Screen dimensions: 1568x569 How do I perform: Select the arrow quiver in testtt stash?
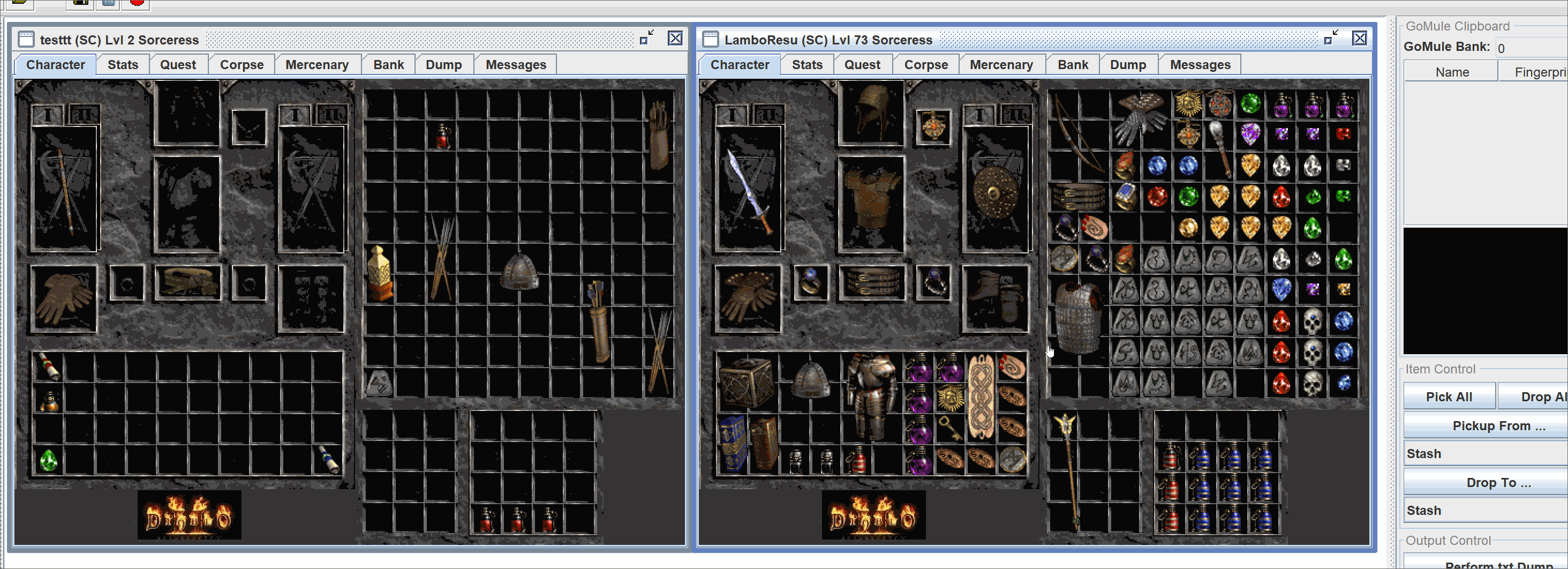point(600,321)
